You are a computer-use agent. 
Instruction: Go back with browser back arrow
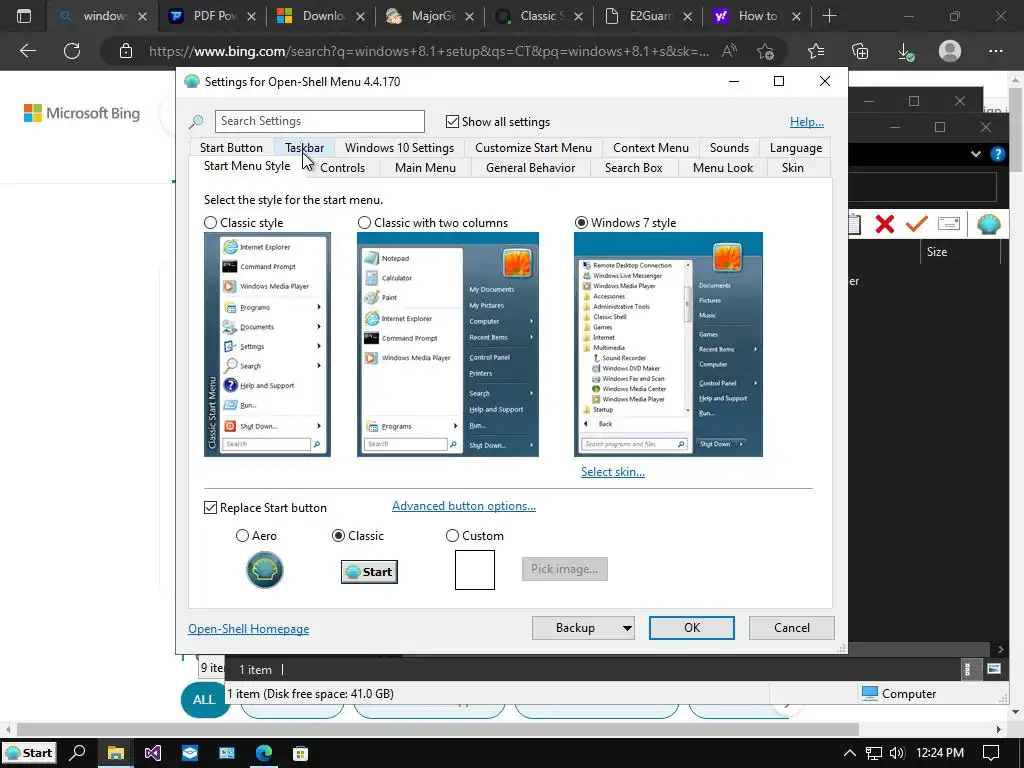click(27, 51)
